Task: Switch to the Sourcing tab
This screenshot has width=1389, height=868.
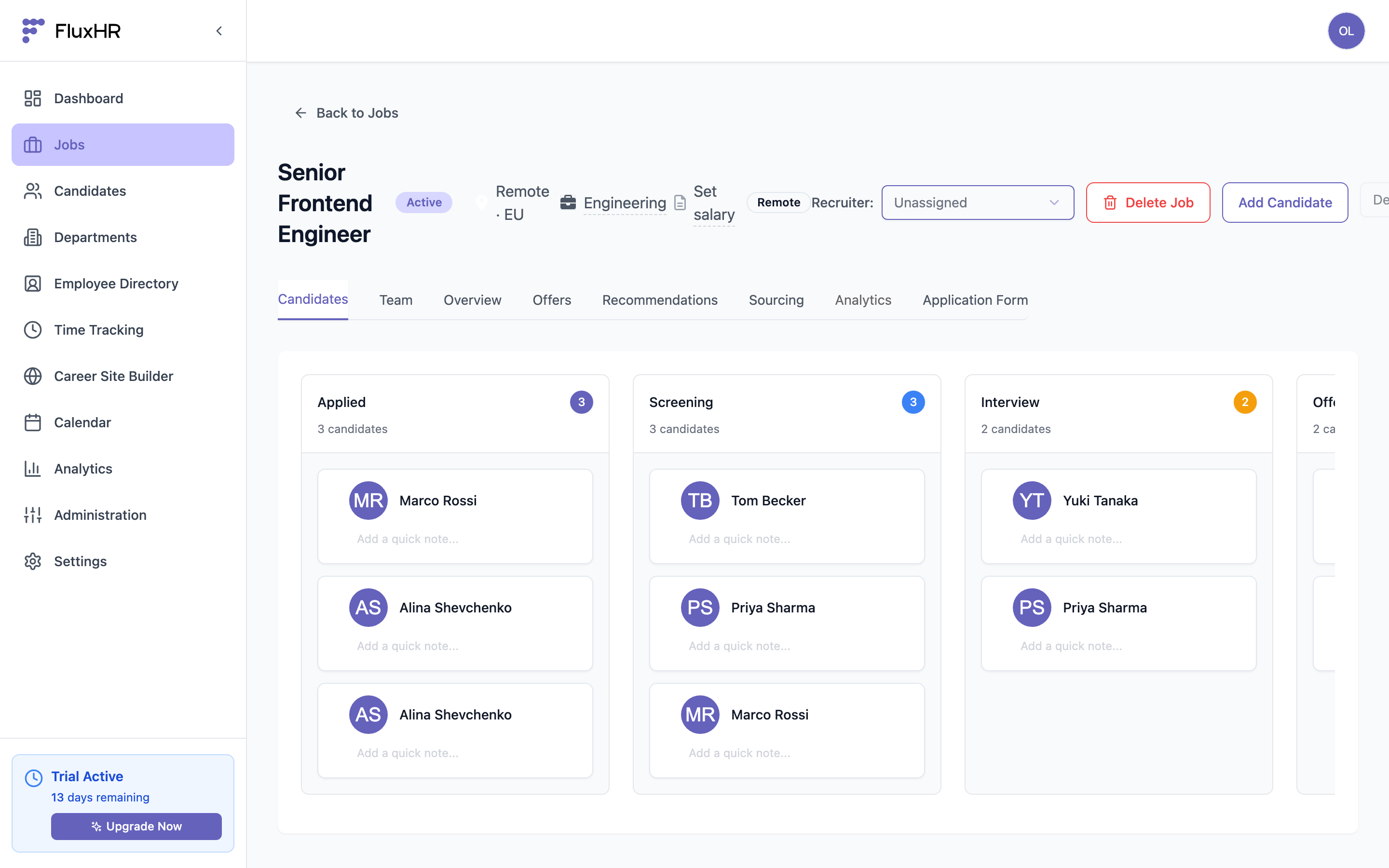Action: point(776,299)
